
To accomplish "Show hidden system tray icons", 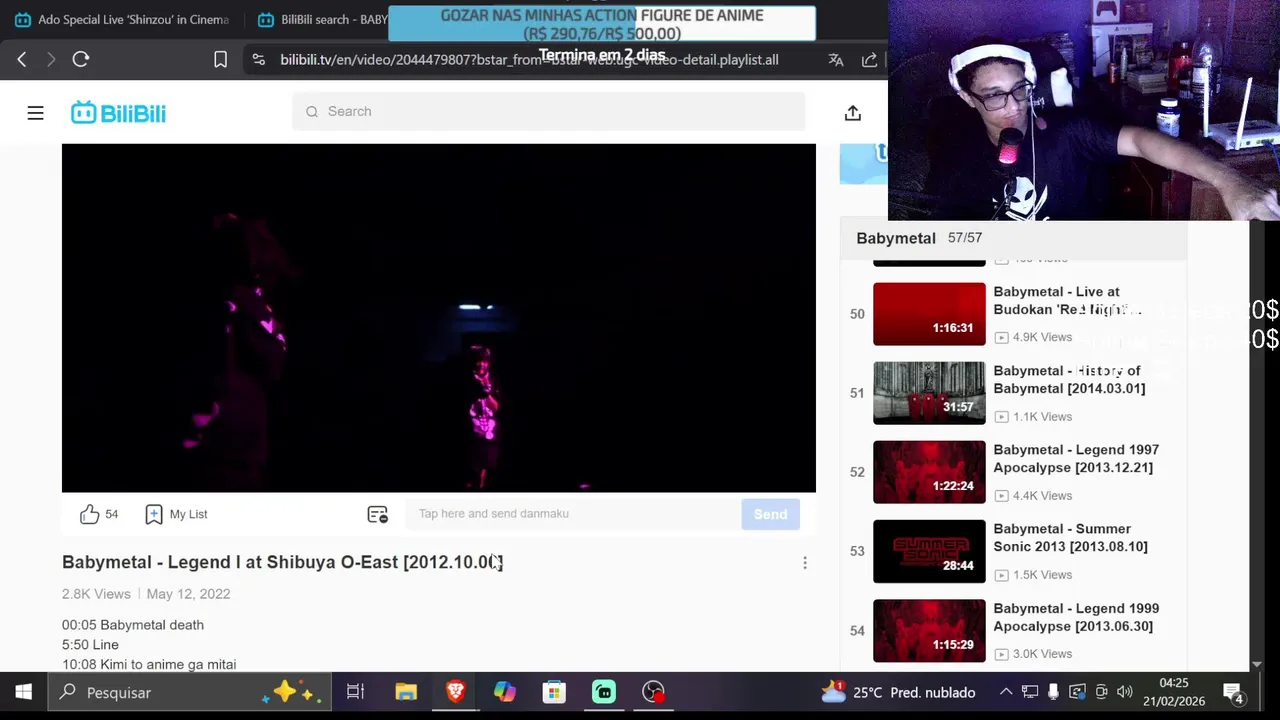I will [x=1006, y=692].
